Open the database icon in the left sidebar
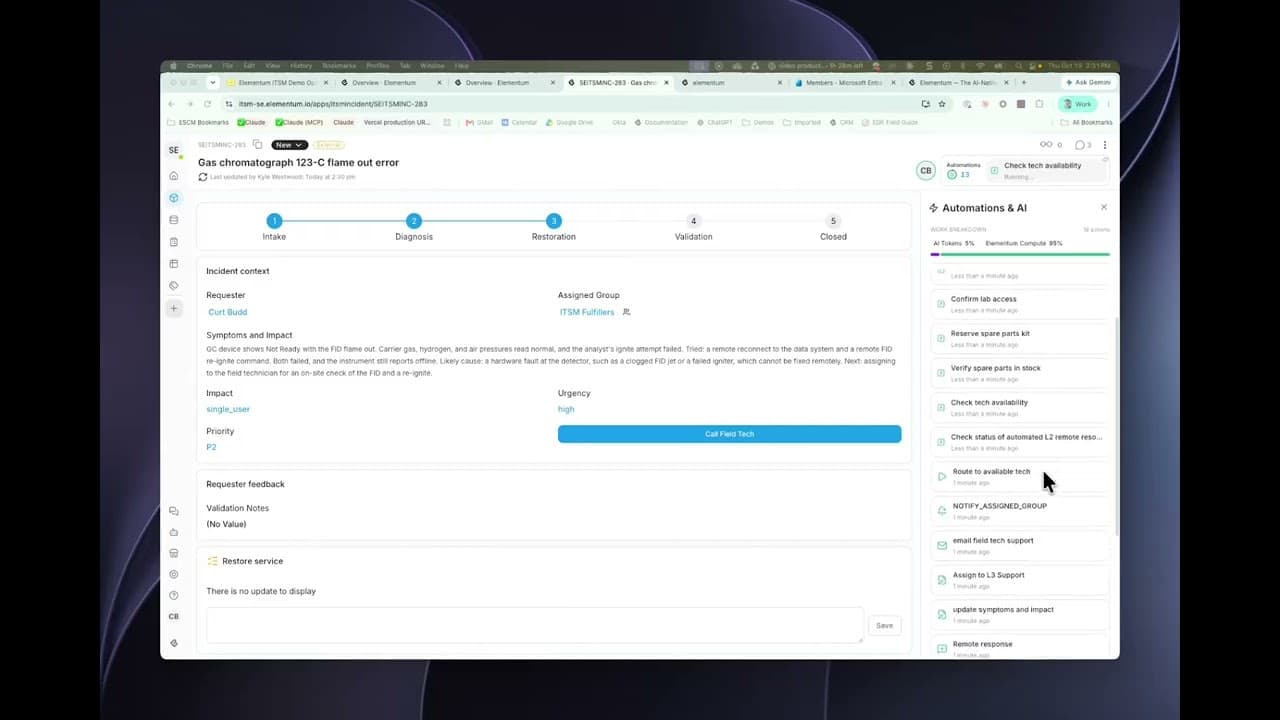 pyautogui.click(x=174, y=220)
